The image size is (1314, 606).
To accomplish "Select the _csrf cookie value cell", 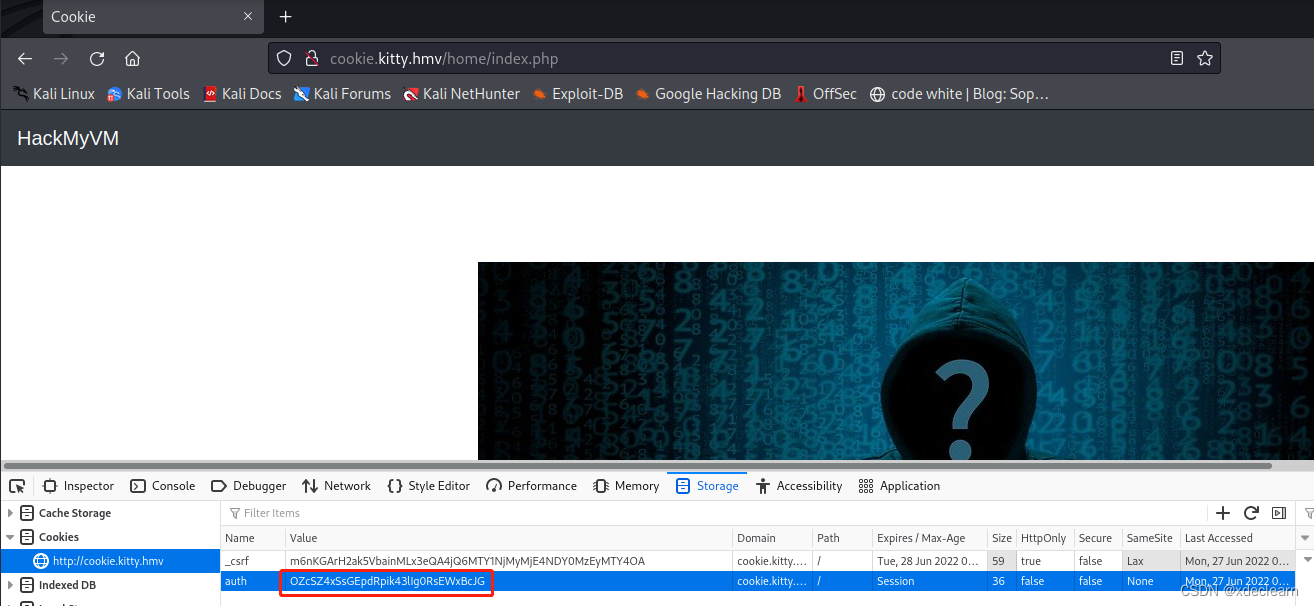I will 508,561.
